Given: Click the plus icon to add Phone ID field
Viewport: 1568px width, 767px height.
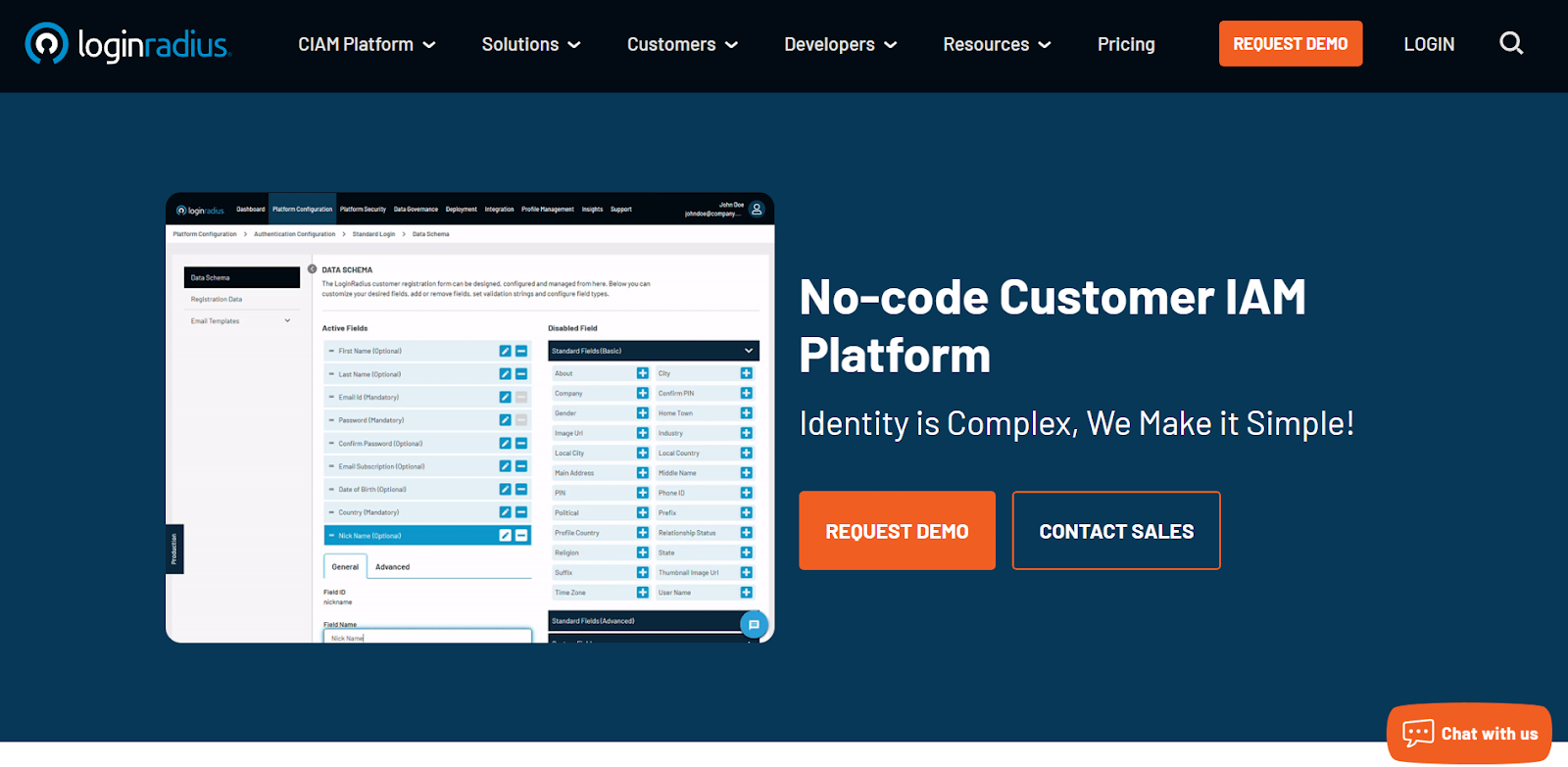Looking at the screenshot, I should (746, 493).
